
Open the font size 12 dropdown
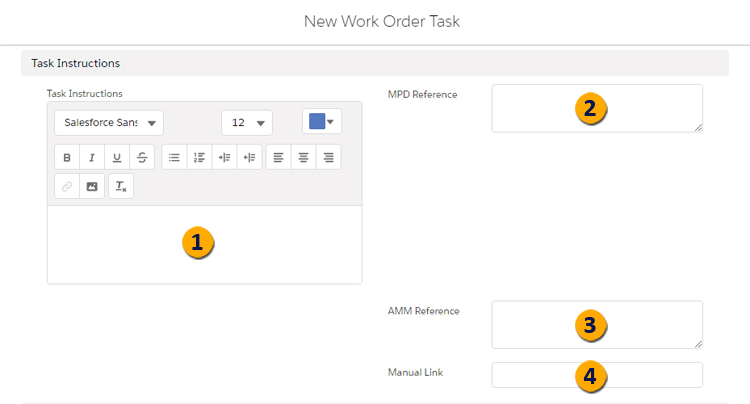tap(247, 123)
